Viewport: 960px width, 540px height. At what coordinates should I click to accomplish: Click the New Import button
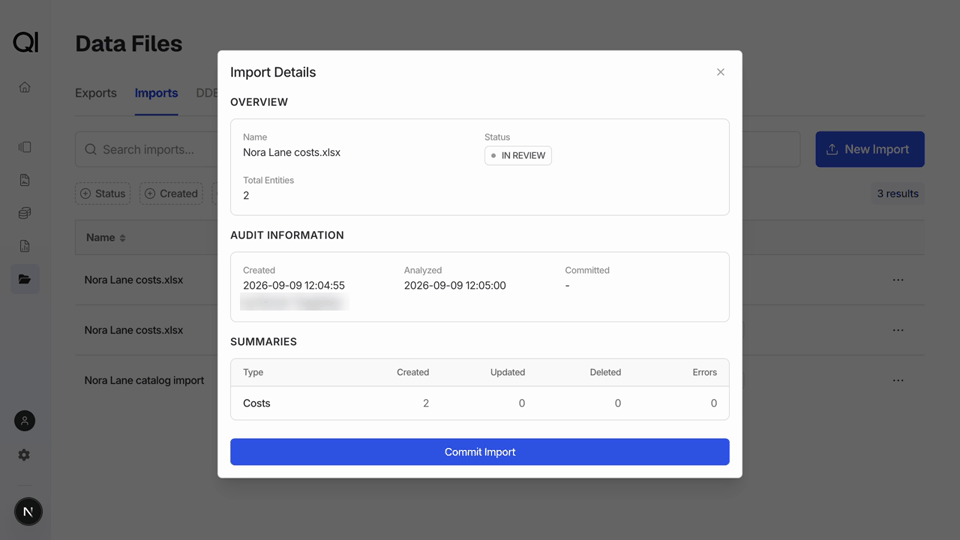click(869, 149)
